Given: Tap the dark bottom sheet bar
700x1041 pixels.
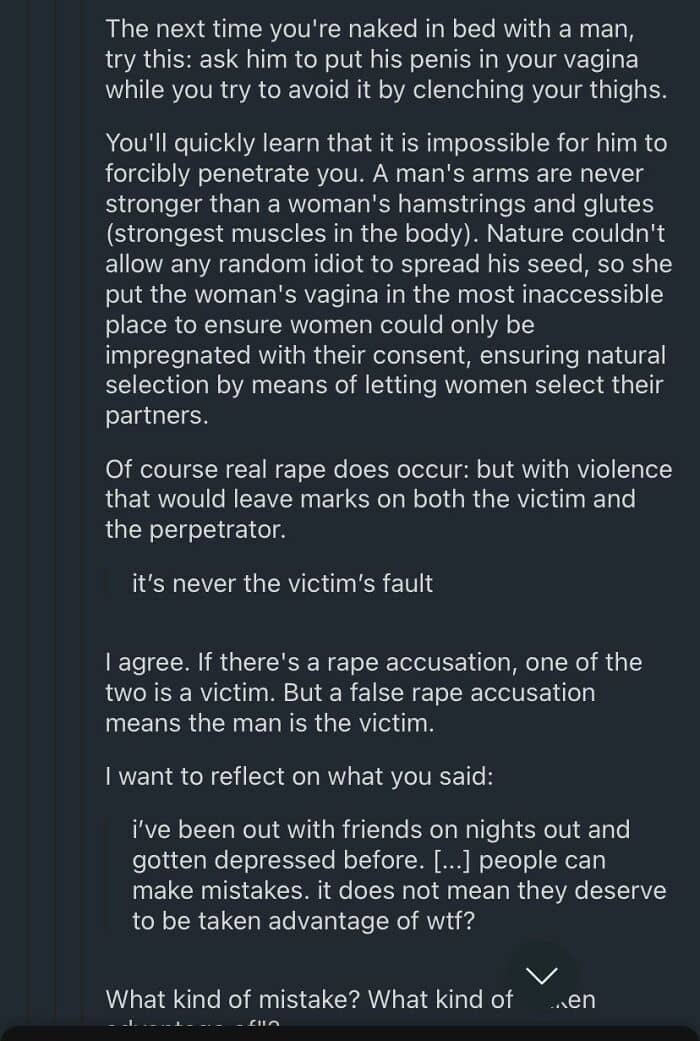Looking at the screenshot, I should [350, 1033].
